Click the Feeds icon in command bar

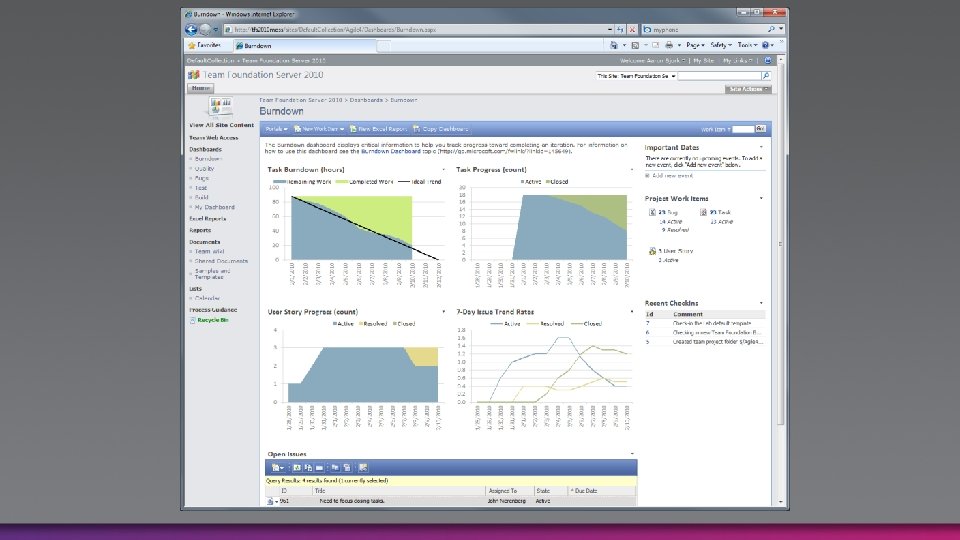tap(635, 45)
